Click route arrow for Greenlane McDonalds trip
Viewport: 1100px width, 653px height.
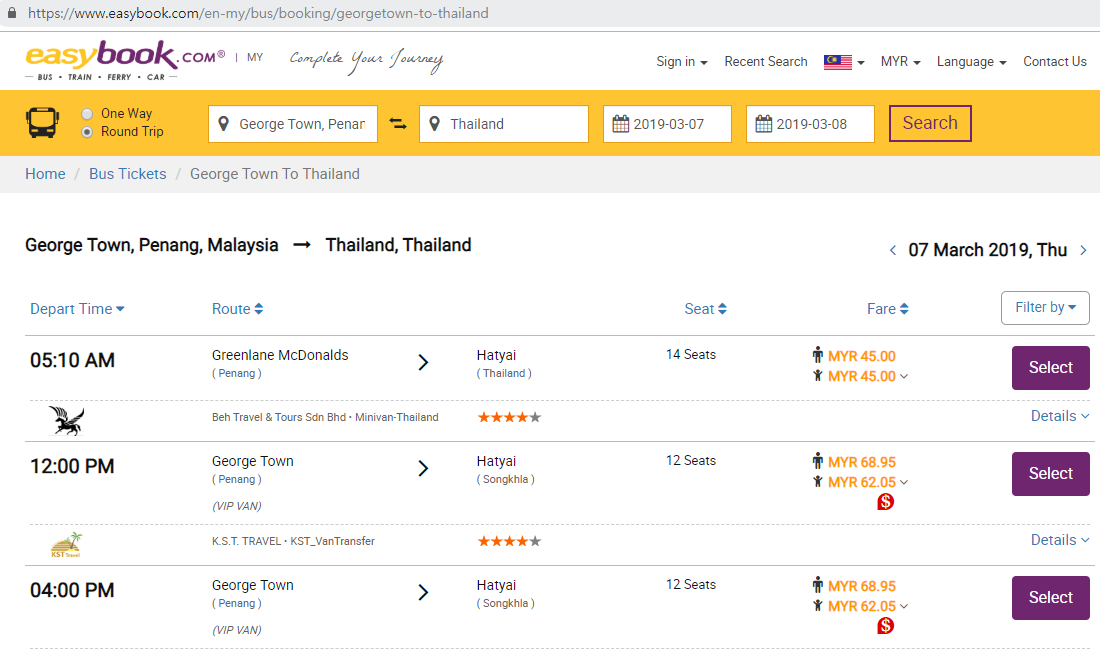coord(423,363)
